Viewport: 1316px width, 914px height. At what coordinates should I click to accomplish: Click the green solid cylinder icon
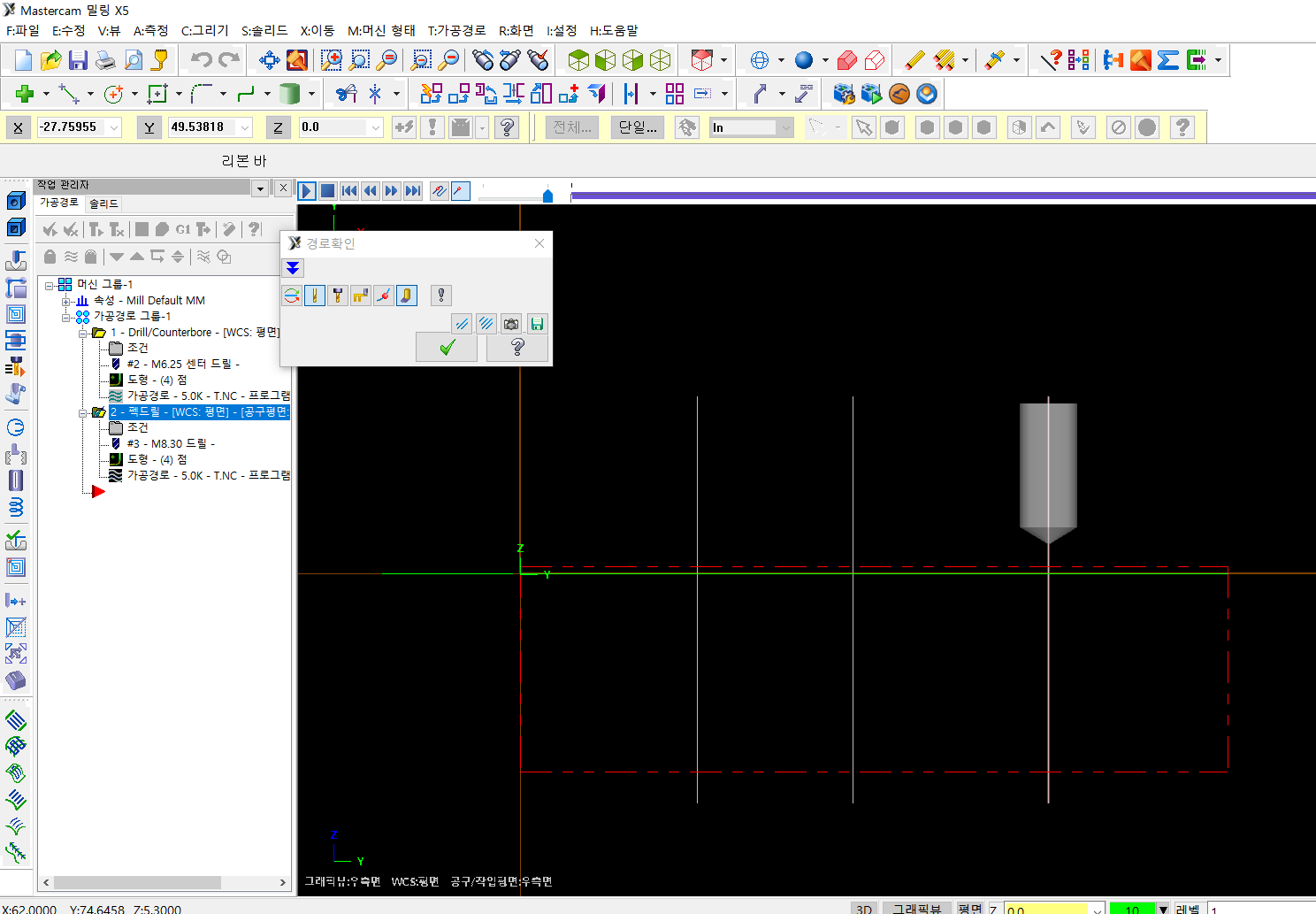pyautogui.click(x=289, y=93)
